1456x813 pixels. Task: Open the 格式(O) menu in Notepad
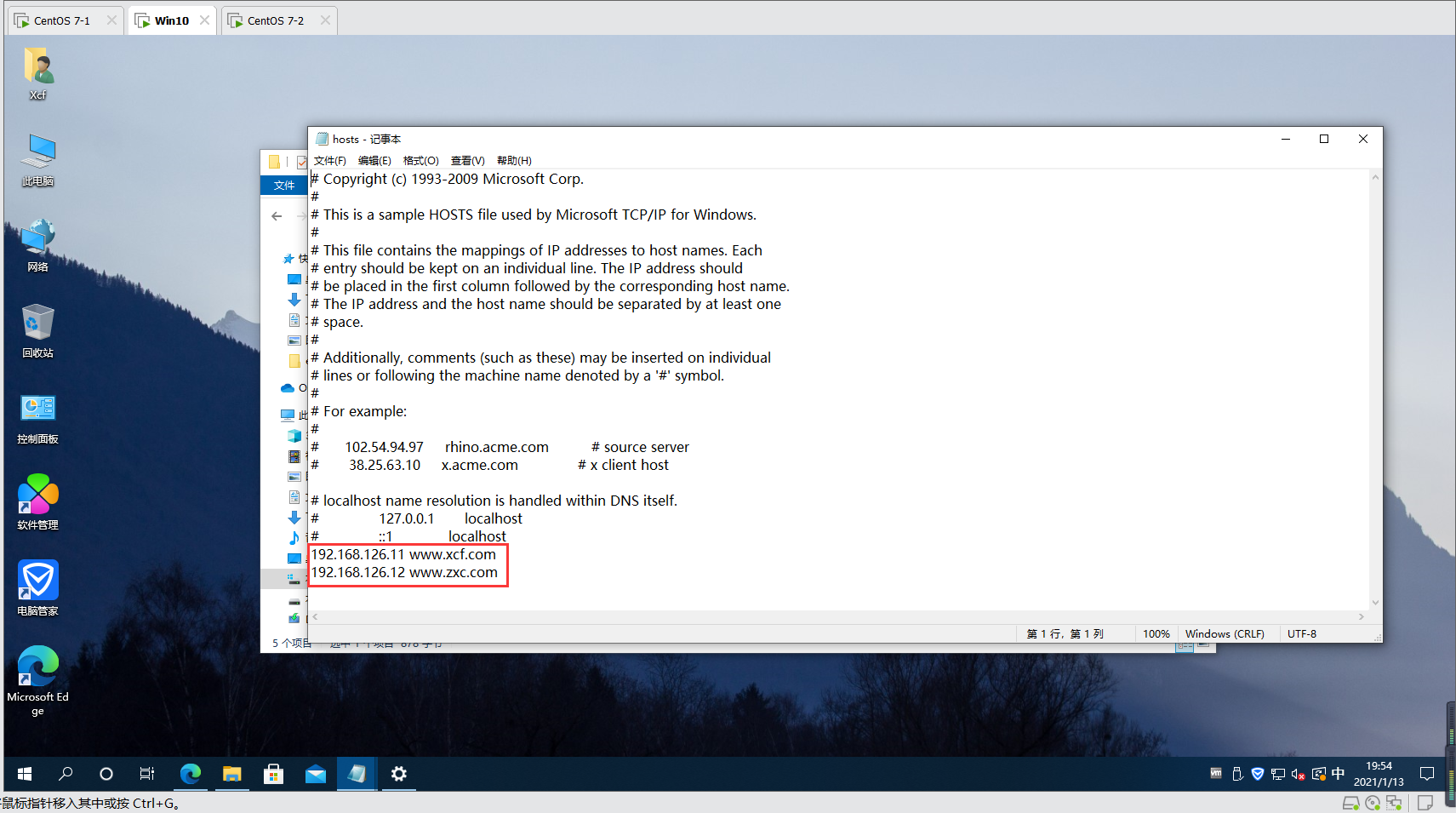tap(421, 161)
